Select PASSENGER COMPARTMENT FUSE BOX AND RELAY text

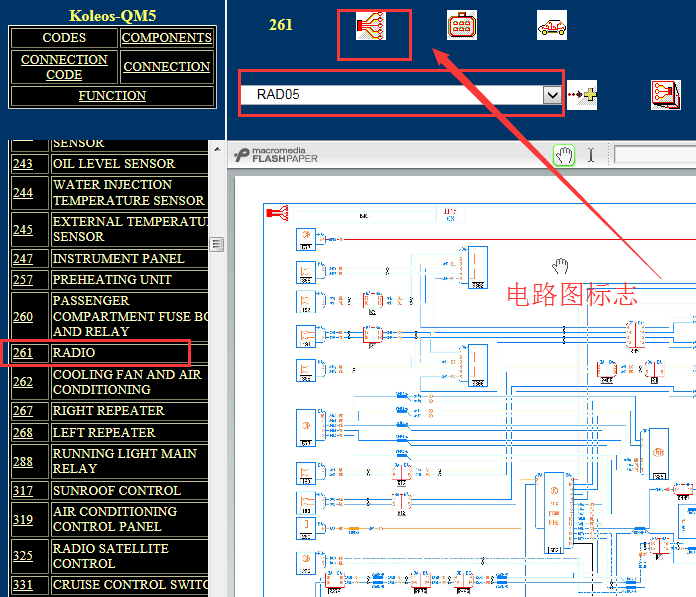[x=130, y=316]
